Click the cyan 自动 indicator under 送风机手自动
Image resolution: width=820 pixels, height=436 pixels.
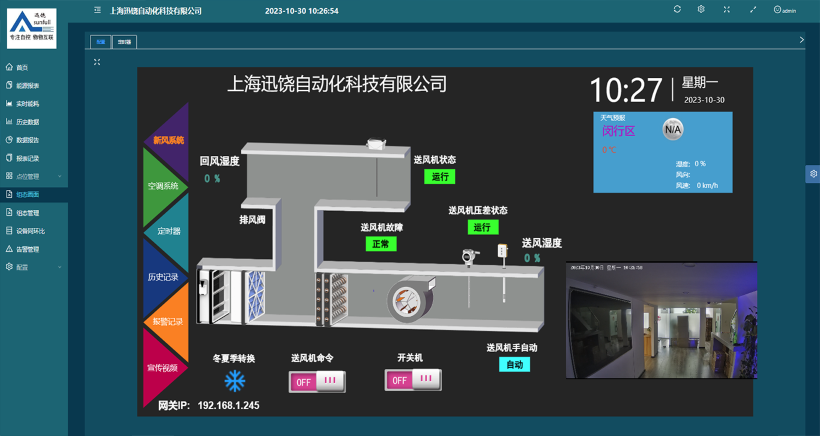(x=515, y=365)
